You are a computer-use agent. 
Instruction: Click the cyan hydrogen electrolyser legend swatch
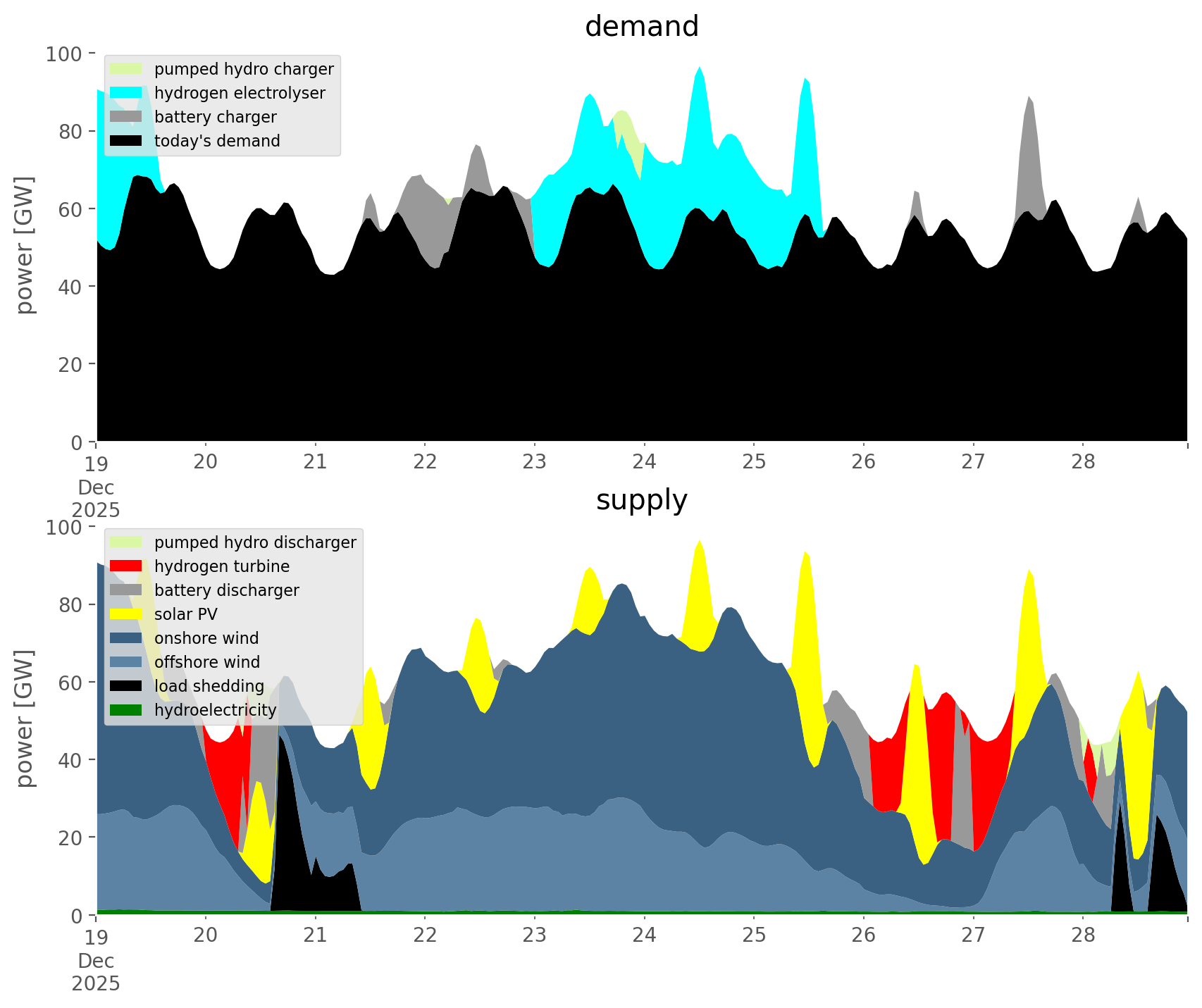point(126,93)
